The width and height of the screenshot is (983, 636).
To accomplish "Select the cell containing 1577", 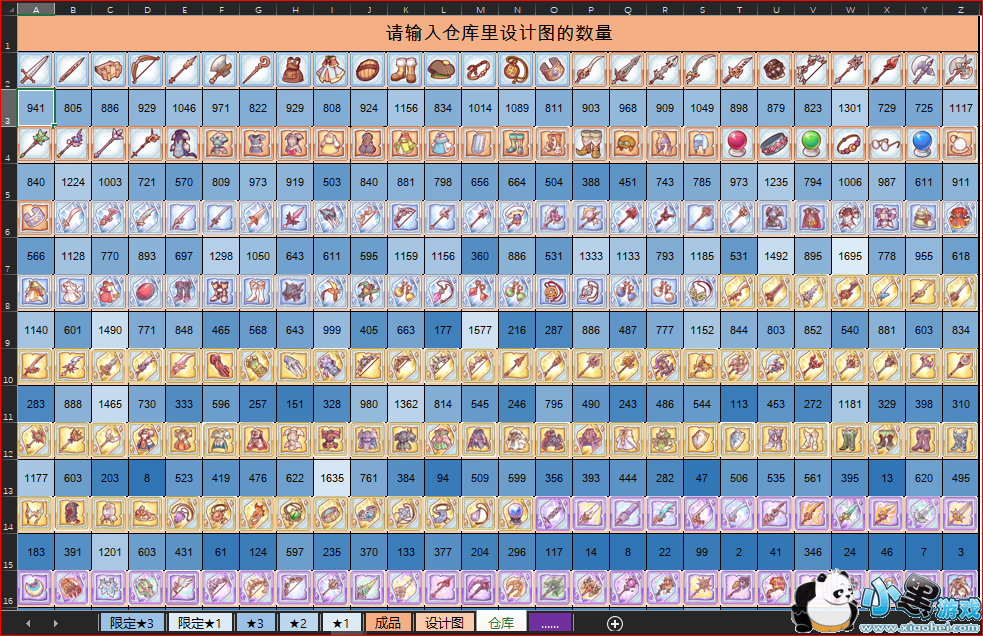I will [480, 330].
